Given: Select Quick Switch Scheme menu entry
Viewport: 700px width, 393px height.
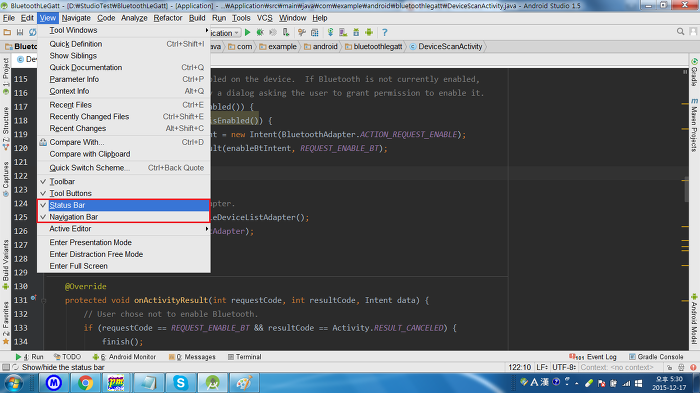Looking at the screenshot, I should [124, 167].
